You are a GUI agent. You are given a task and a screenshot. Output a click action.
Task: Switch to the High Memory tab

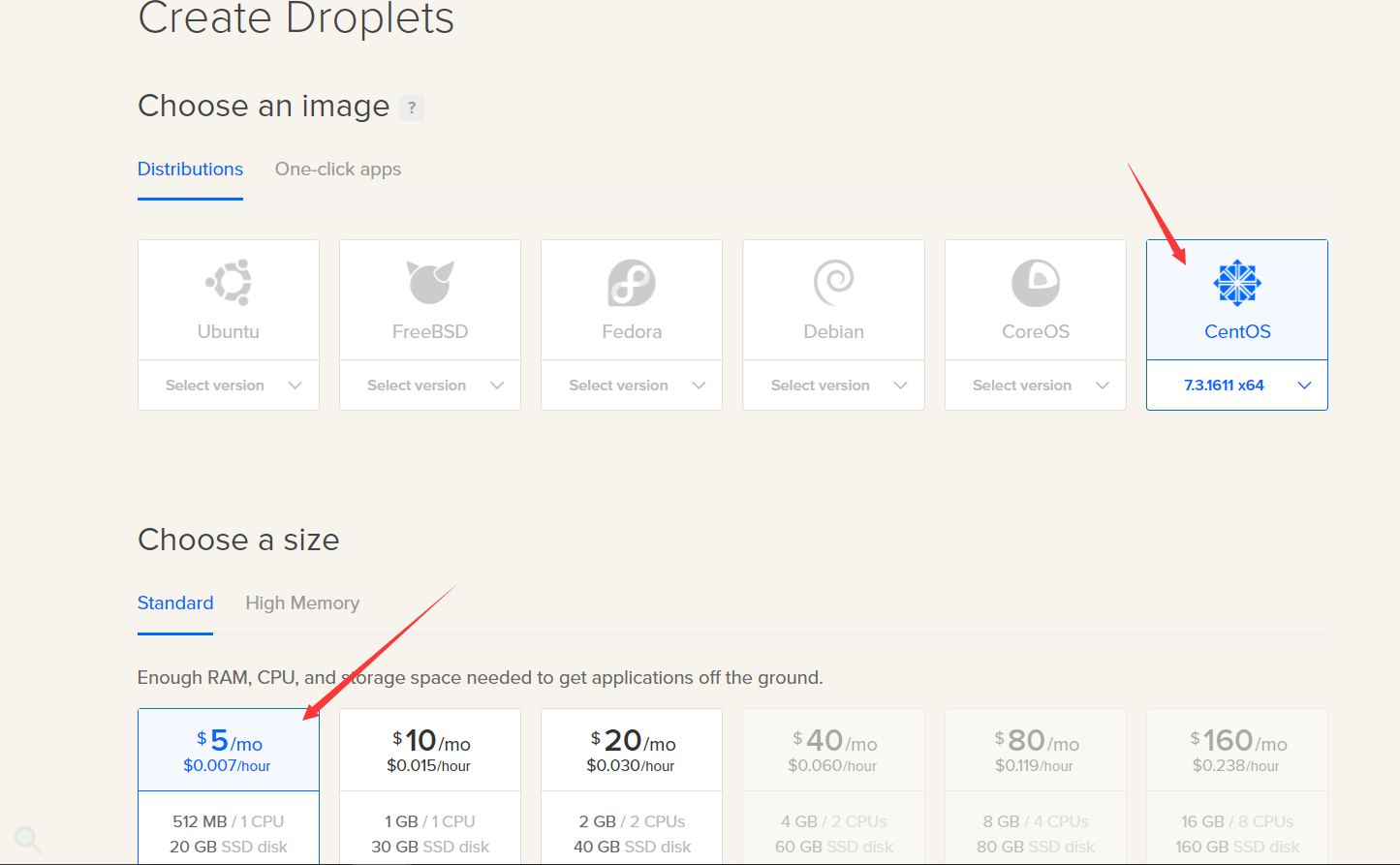pos(302,603)
